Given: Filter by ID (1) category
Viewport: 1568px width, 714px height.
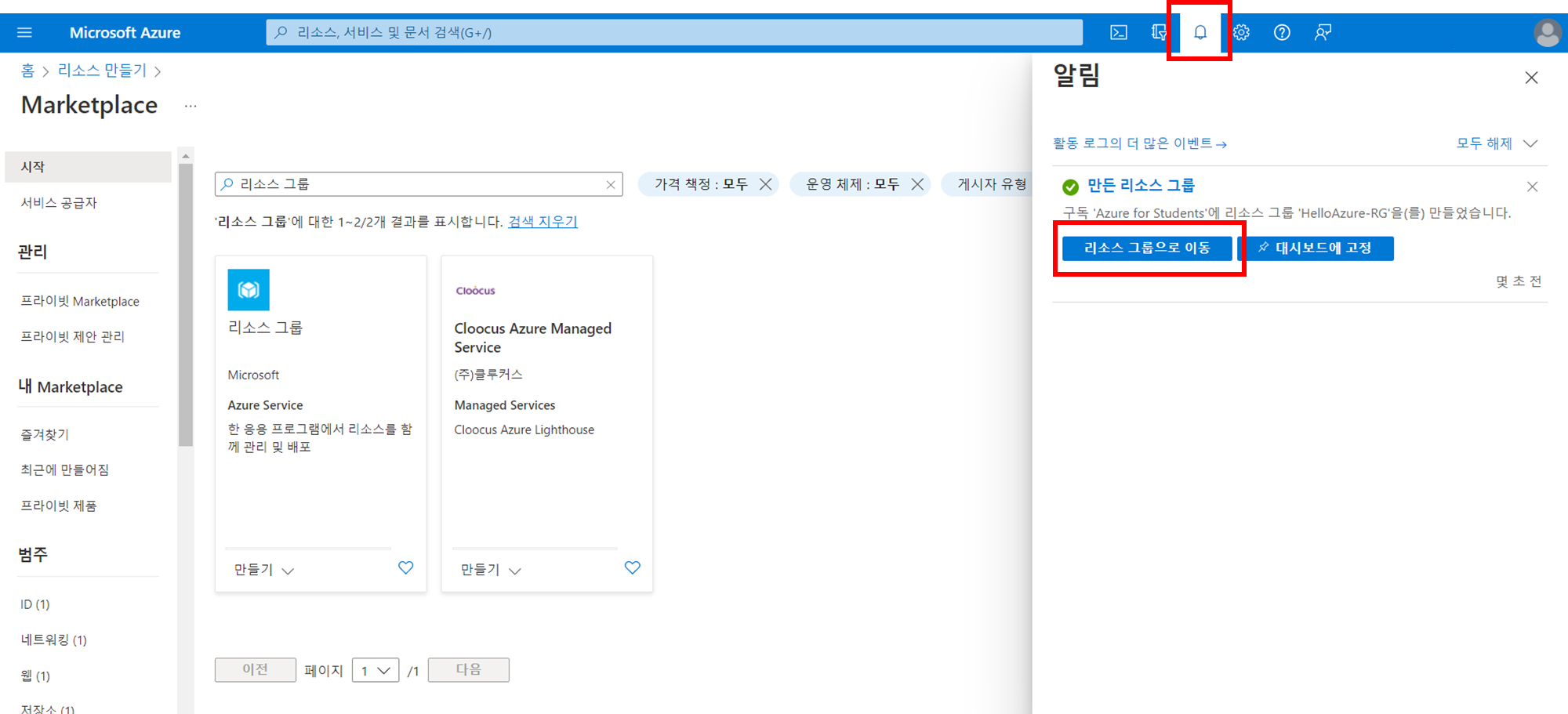Looking at the screenshot, I should coord(34,604).
